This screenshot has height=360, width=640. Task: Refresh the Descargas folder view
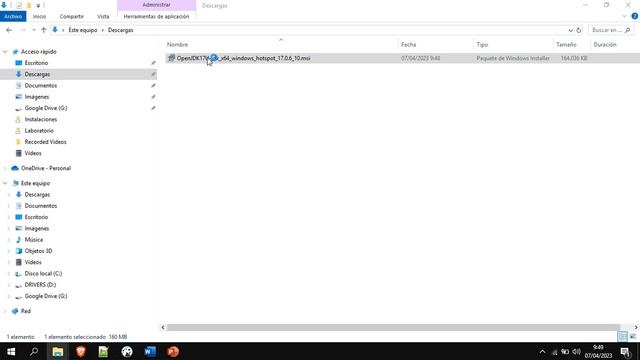[578, 30]
